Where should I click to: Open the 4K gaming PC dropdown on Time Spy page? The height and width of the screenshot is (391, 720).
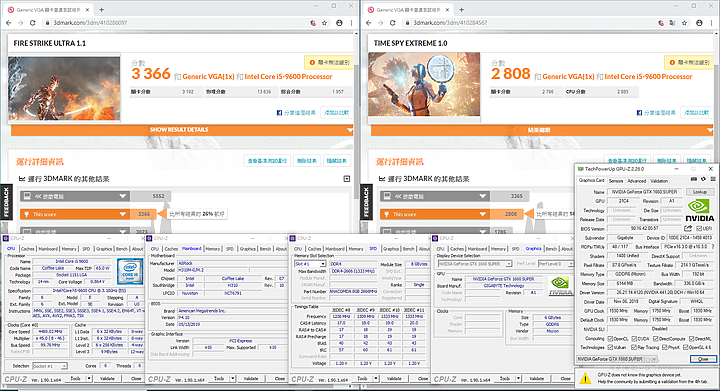tap(435, 196)
